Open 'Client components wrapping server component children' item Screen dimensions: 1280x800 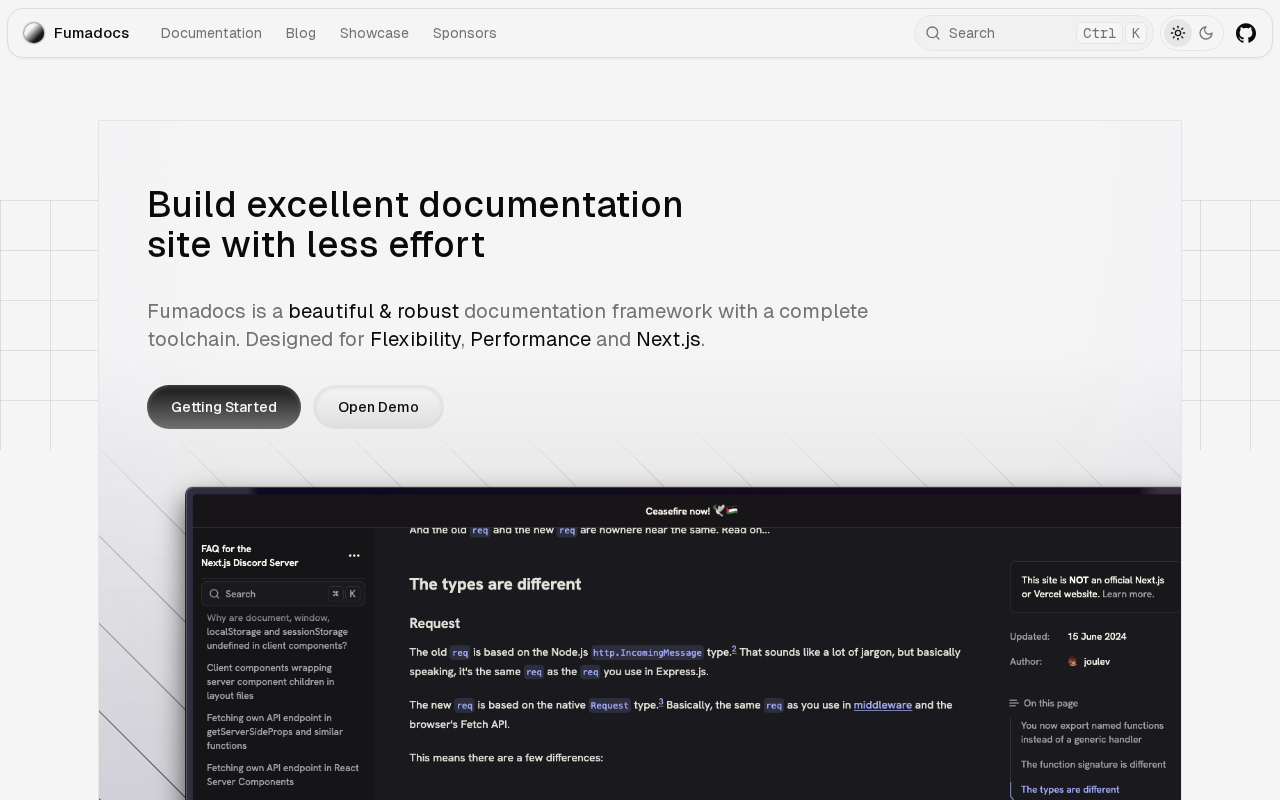point(271,682)
